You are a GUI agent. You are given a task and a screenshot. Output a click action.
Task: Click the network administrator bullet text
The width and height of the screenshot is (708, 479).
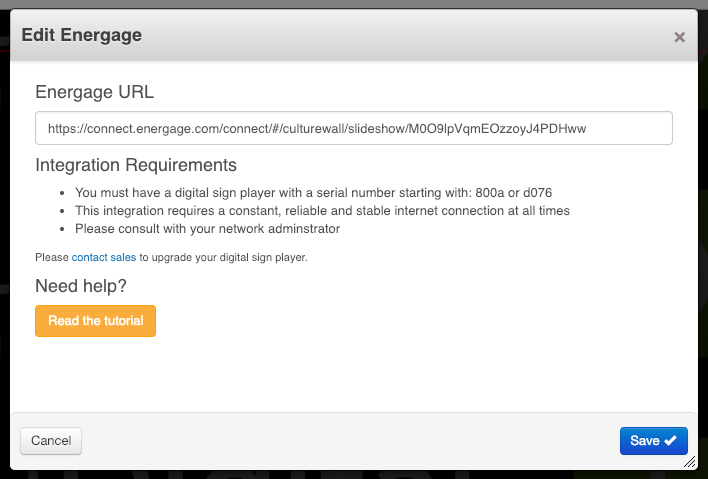point(207,229)
